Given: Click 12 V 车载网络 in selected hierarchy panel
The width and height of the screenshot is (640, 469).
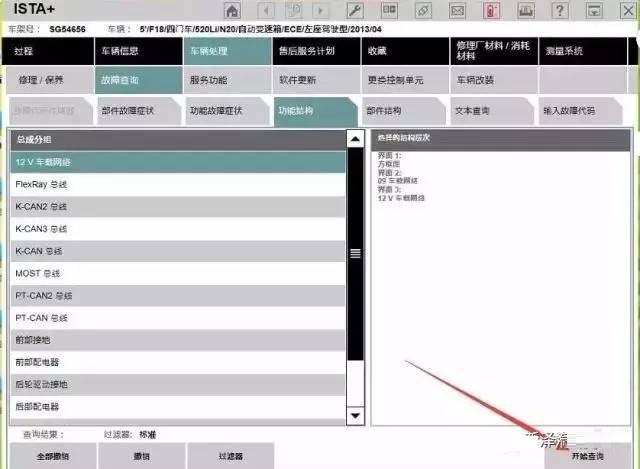Looking at the screenshot, I should [x=401, y=198].
